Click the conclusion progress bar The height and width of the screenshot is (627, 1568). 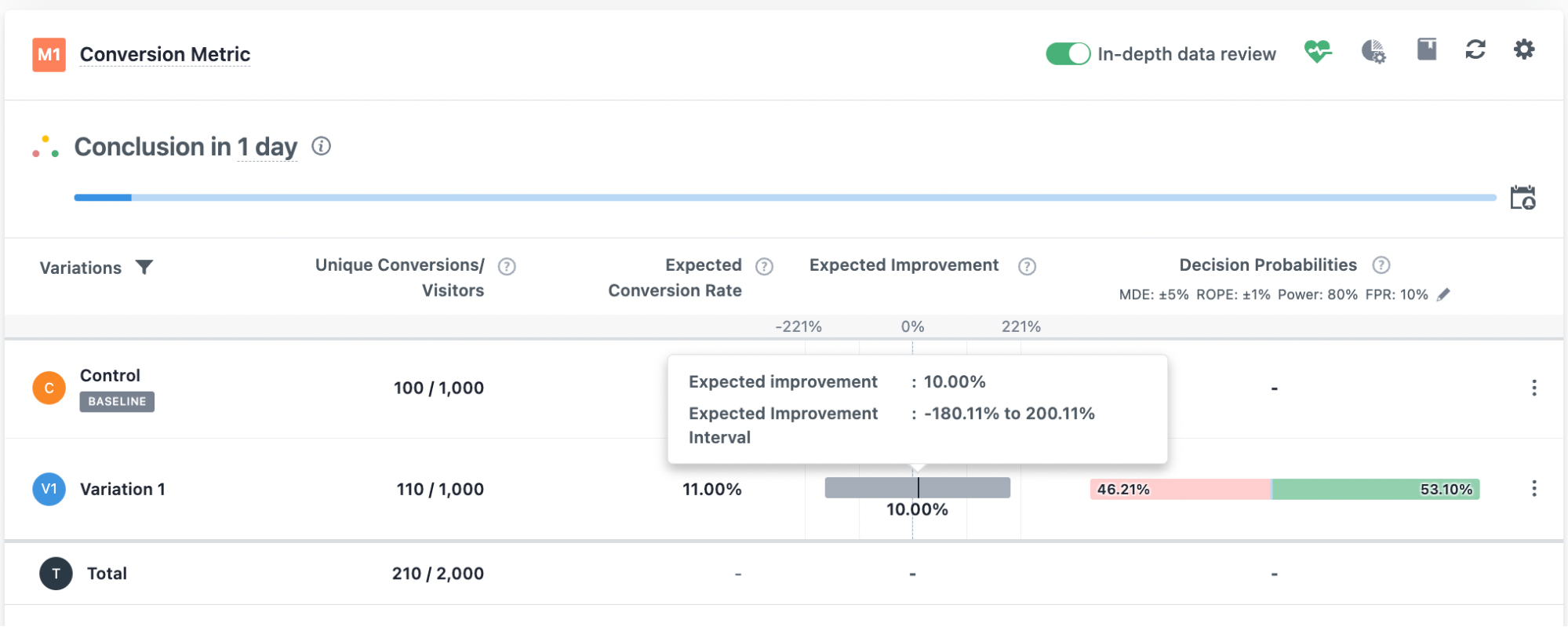pos(785,198)
